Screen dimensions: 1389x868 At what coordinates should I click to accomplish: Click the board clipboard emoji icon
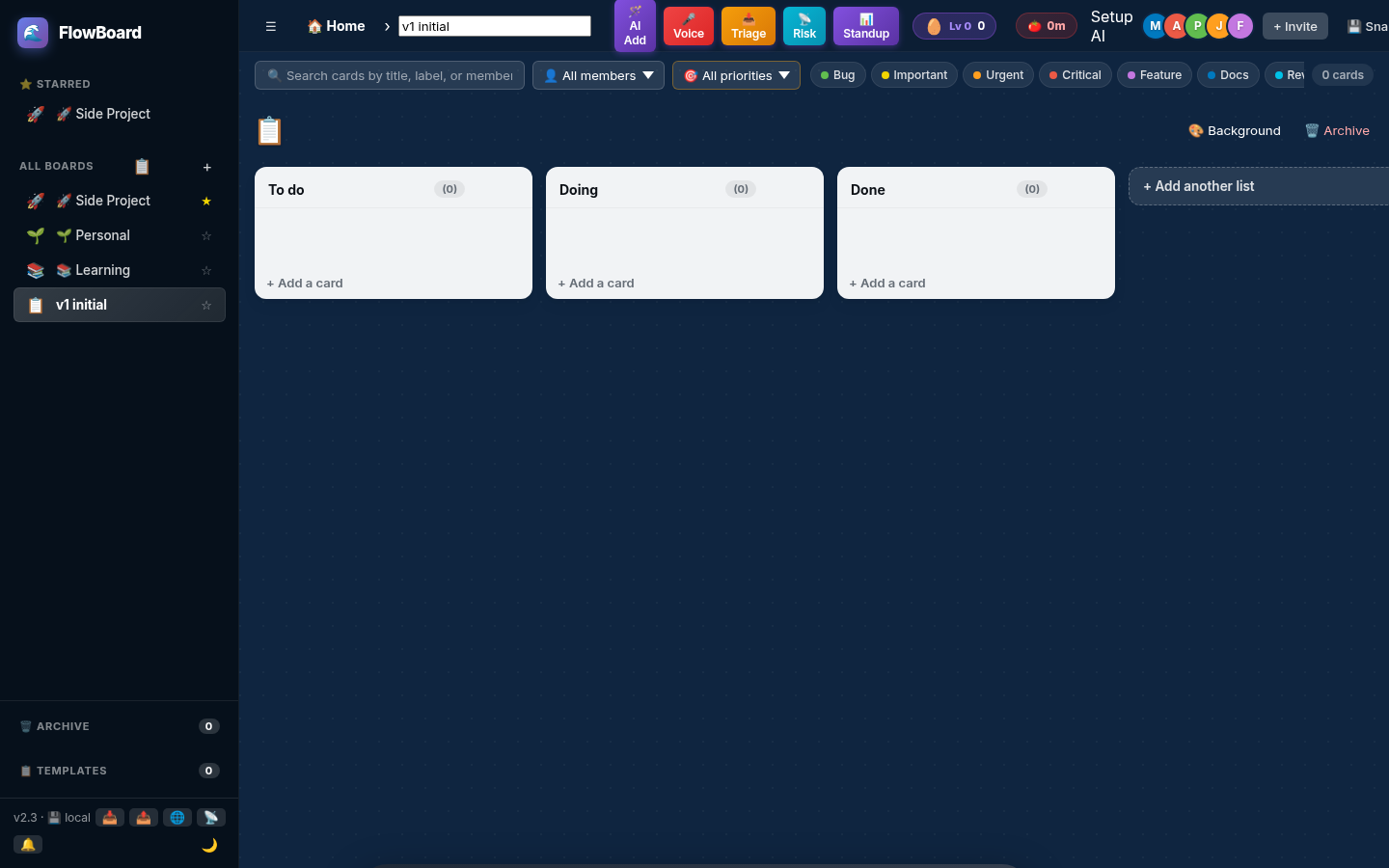(x=269, y=131)
